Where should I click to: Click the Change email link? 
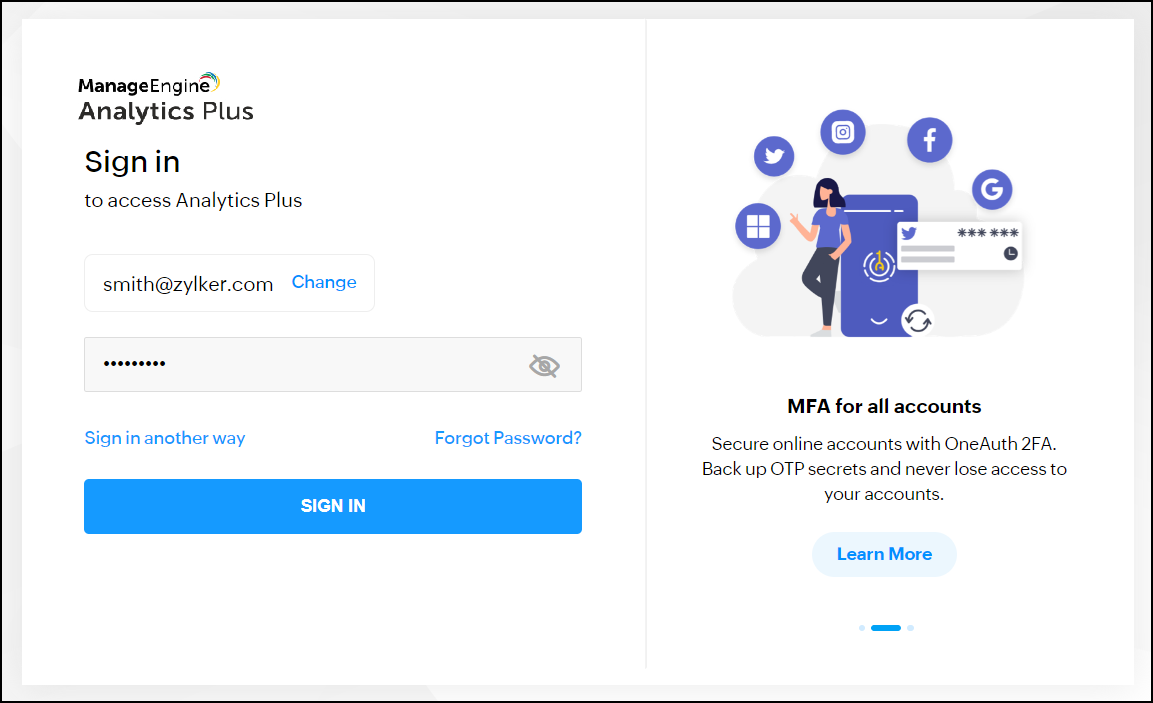(x=324, y=283)
